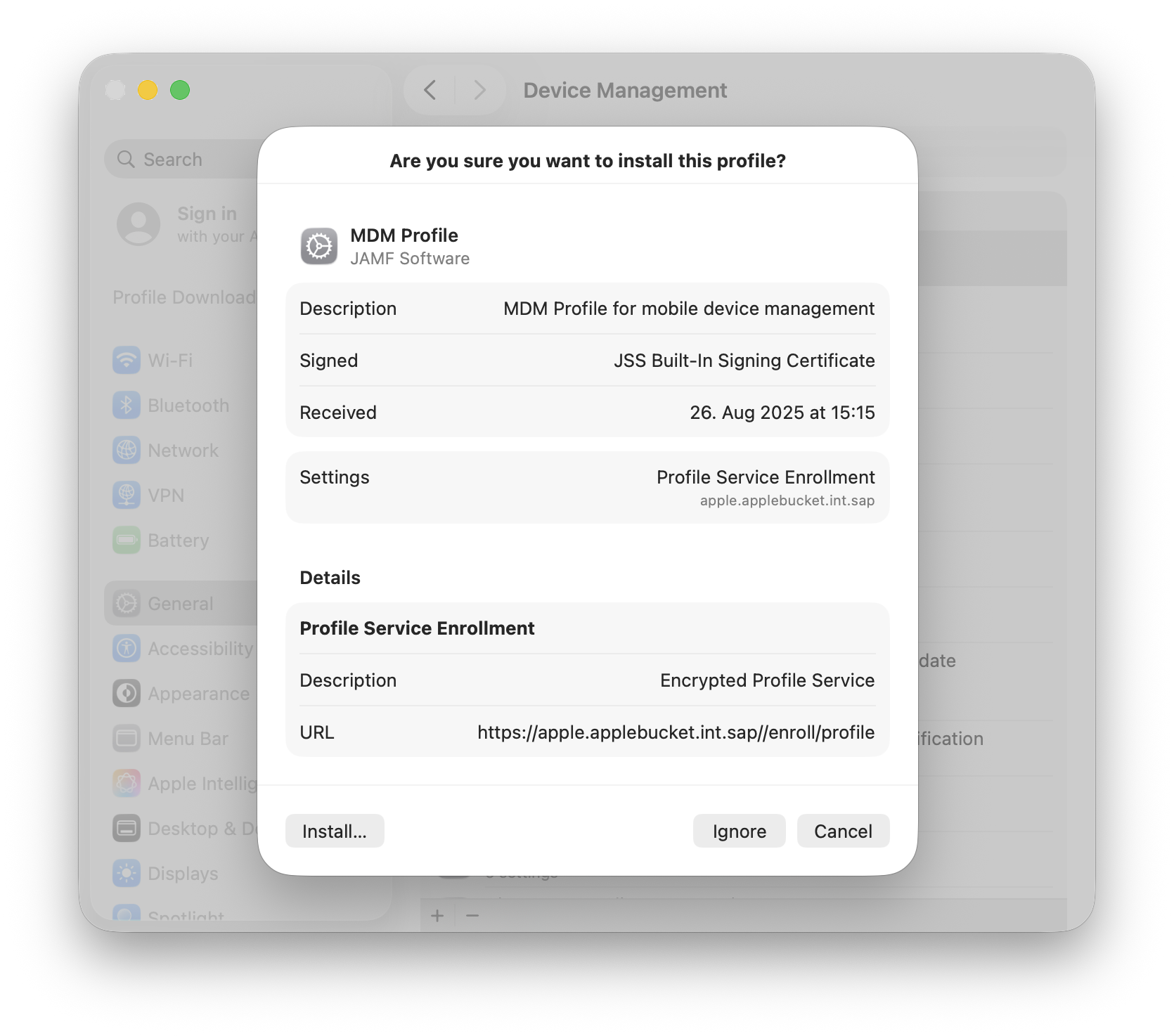The width and height of the screenshot is (1174, 1036).
Task: Open the Battery icon in sidebar
Action: [127, 540]
